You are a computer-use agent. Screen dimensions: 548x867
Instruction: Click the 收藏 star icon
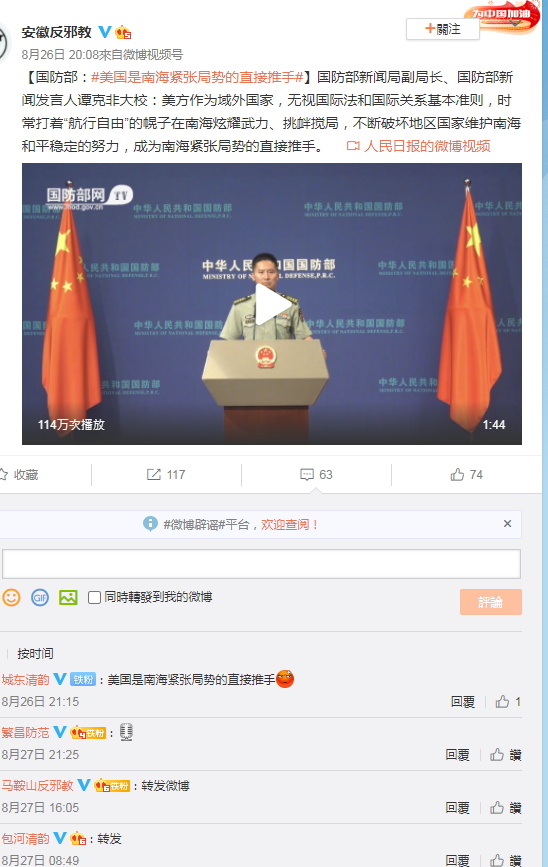(4, 474)
